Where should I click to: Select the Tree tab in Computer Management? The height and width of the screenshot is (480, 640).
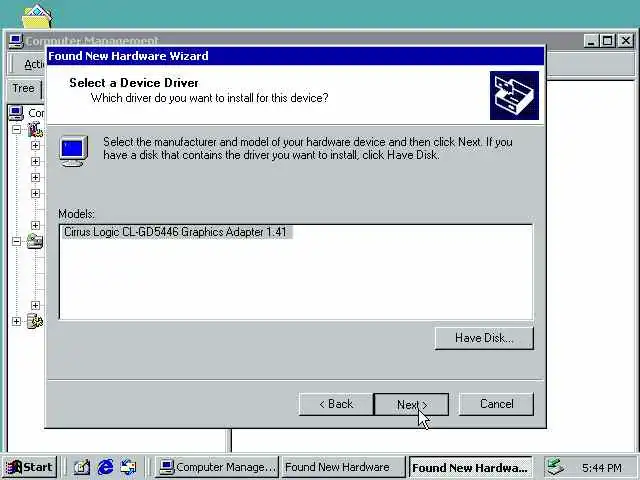pos(23,88)
